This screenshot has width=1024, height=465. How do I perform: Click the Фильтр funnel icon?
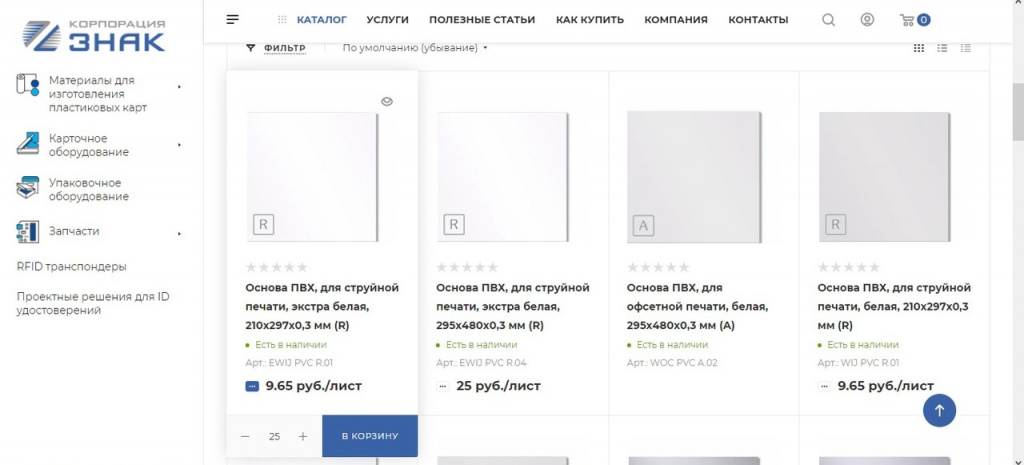pos(251,47)
